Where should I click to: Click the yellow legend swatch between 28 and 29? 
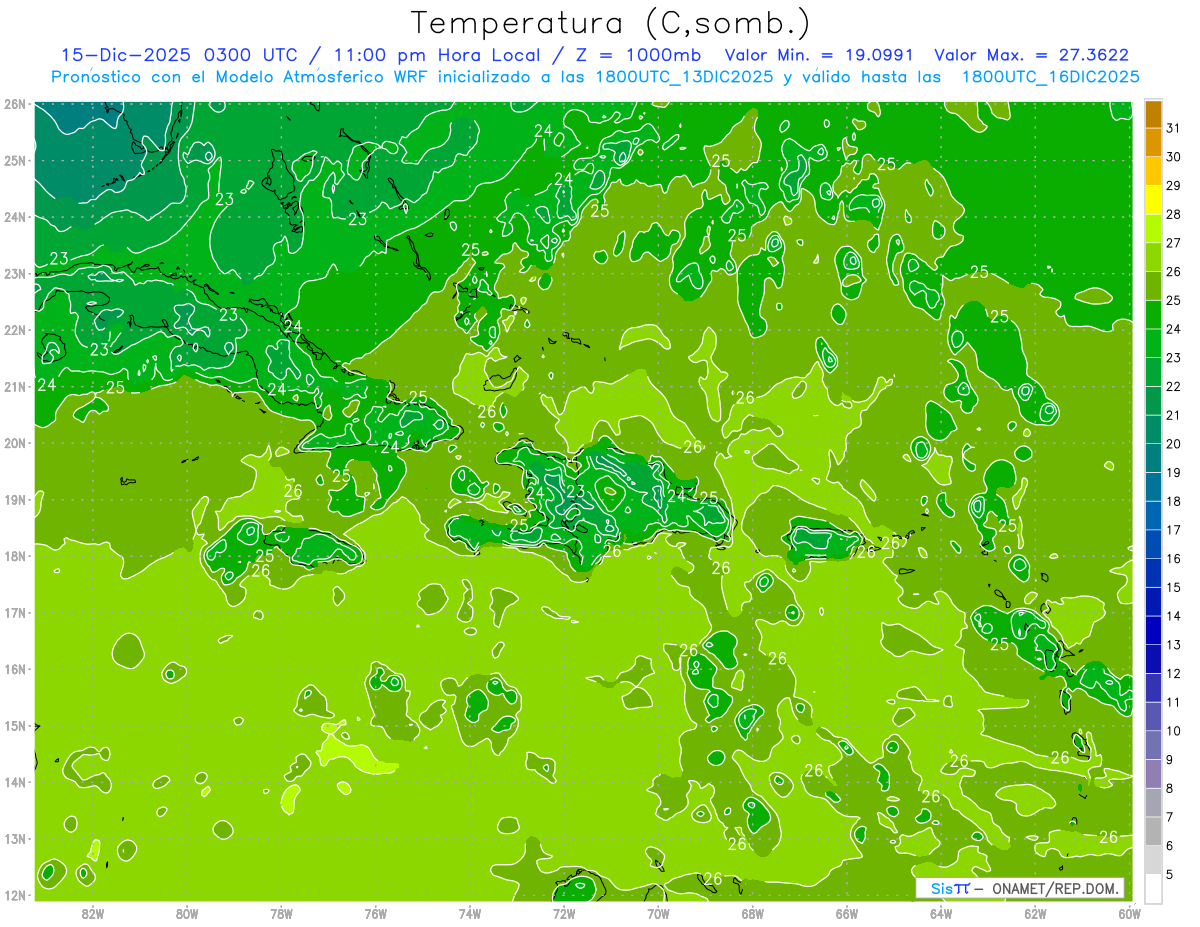point(1153,200)
